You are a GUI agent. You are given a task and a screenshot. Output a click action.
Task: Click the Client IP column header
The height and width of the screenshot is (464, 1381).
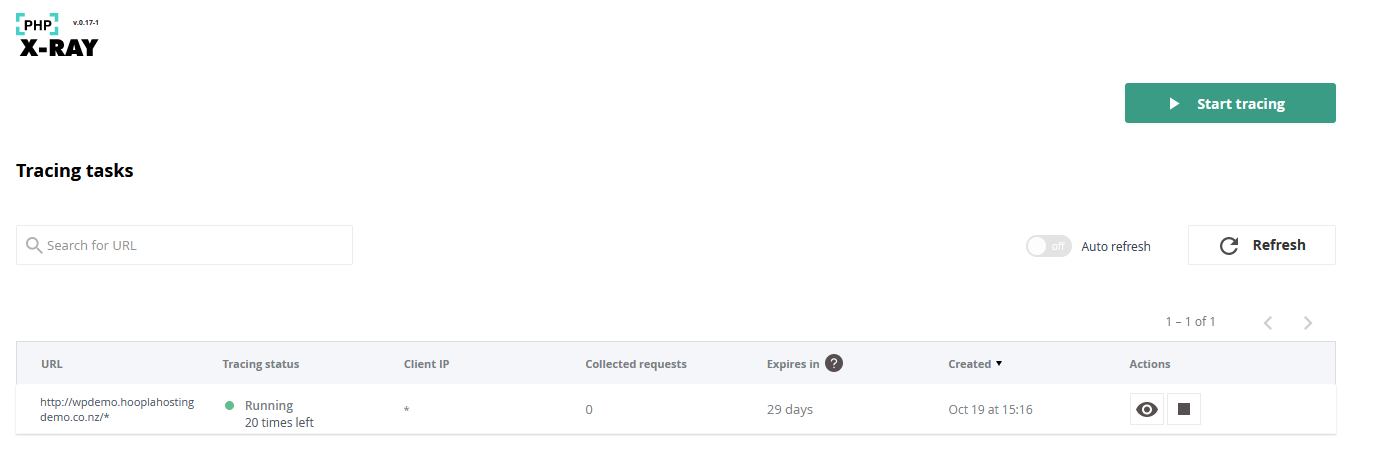click(x=426, y=364)
